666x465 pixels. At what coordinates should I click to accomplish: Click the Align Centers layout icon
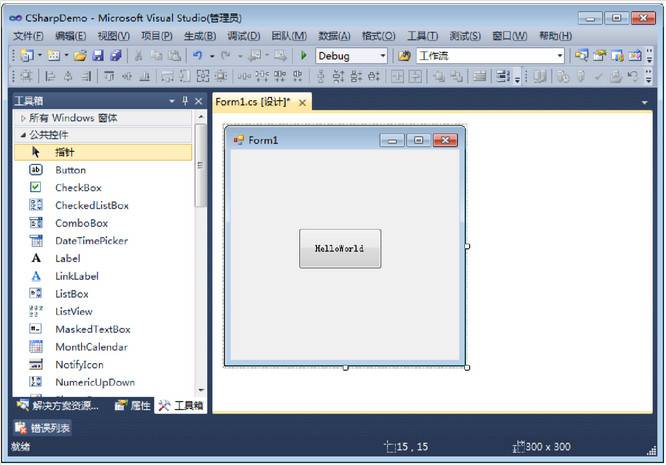(68, 76)
